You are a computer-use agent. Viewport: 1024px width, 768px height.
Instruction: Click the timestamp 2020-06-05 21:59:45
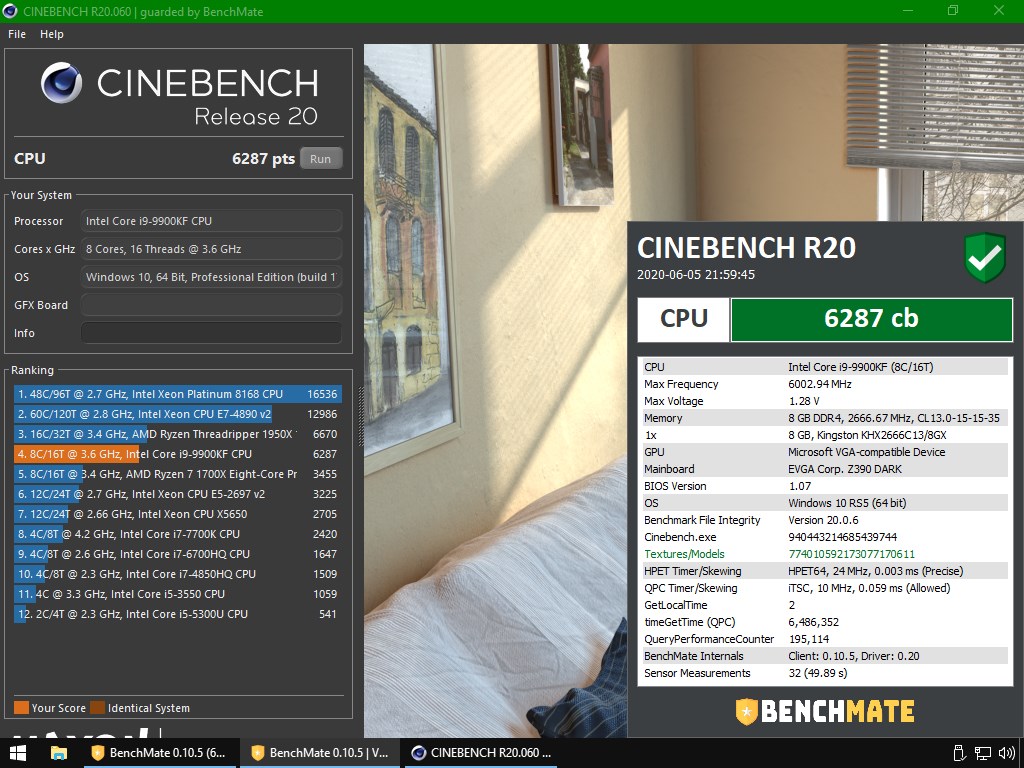(x=696, y=275)
